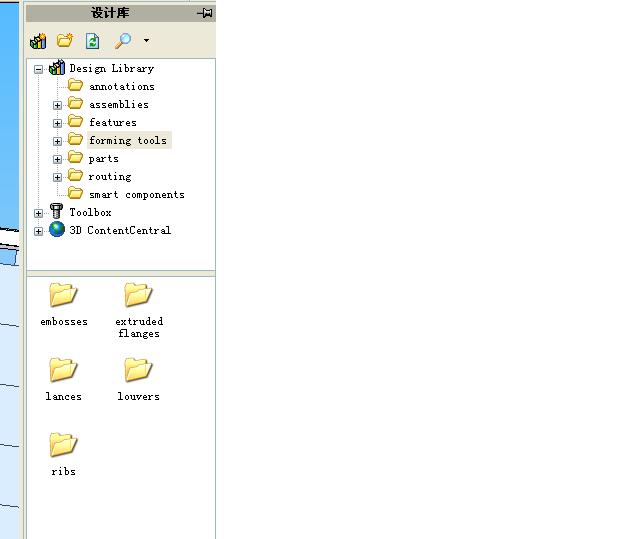Select the Design Library root label
The image size is (640, 539).
(x=111, y=69)
